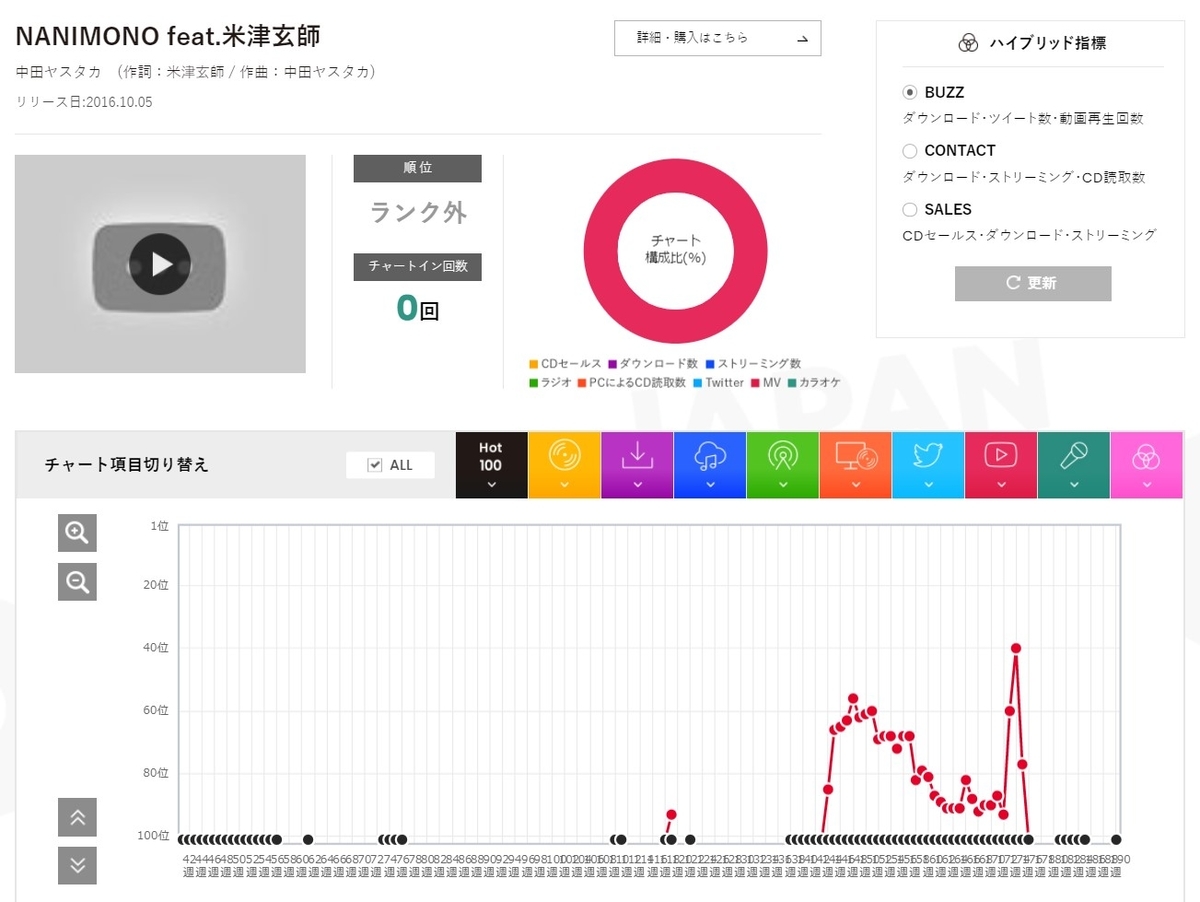The height and width of the screenshot is (902, 1200).
Task: Select the karaoke microphone chart icon
Action: 1074,465
